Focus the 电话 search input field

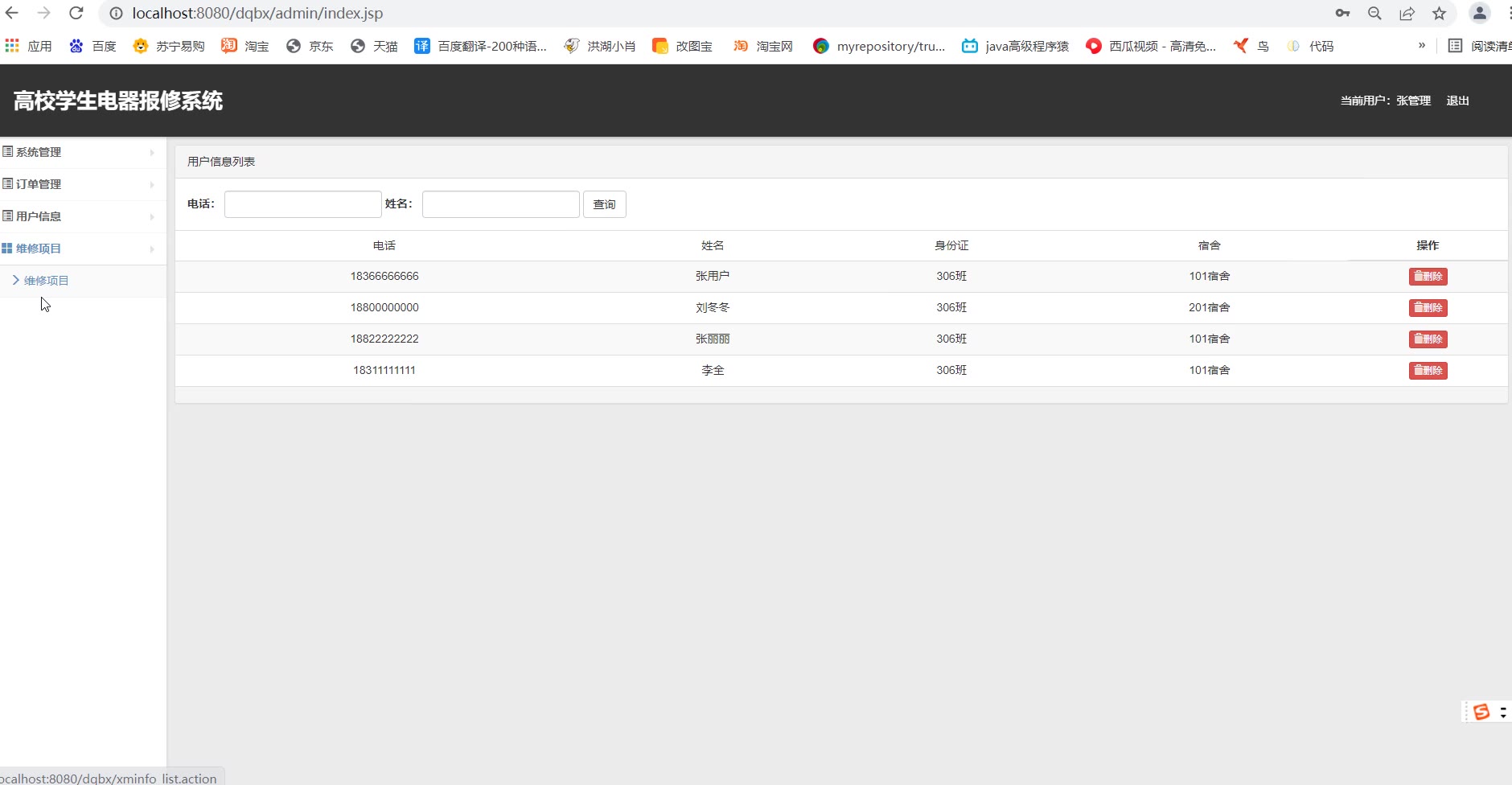pos(303,204)
